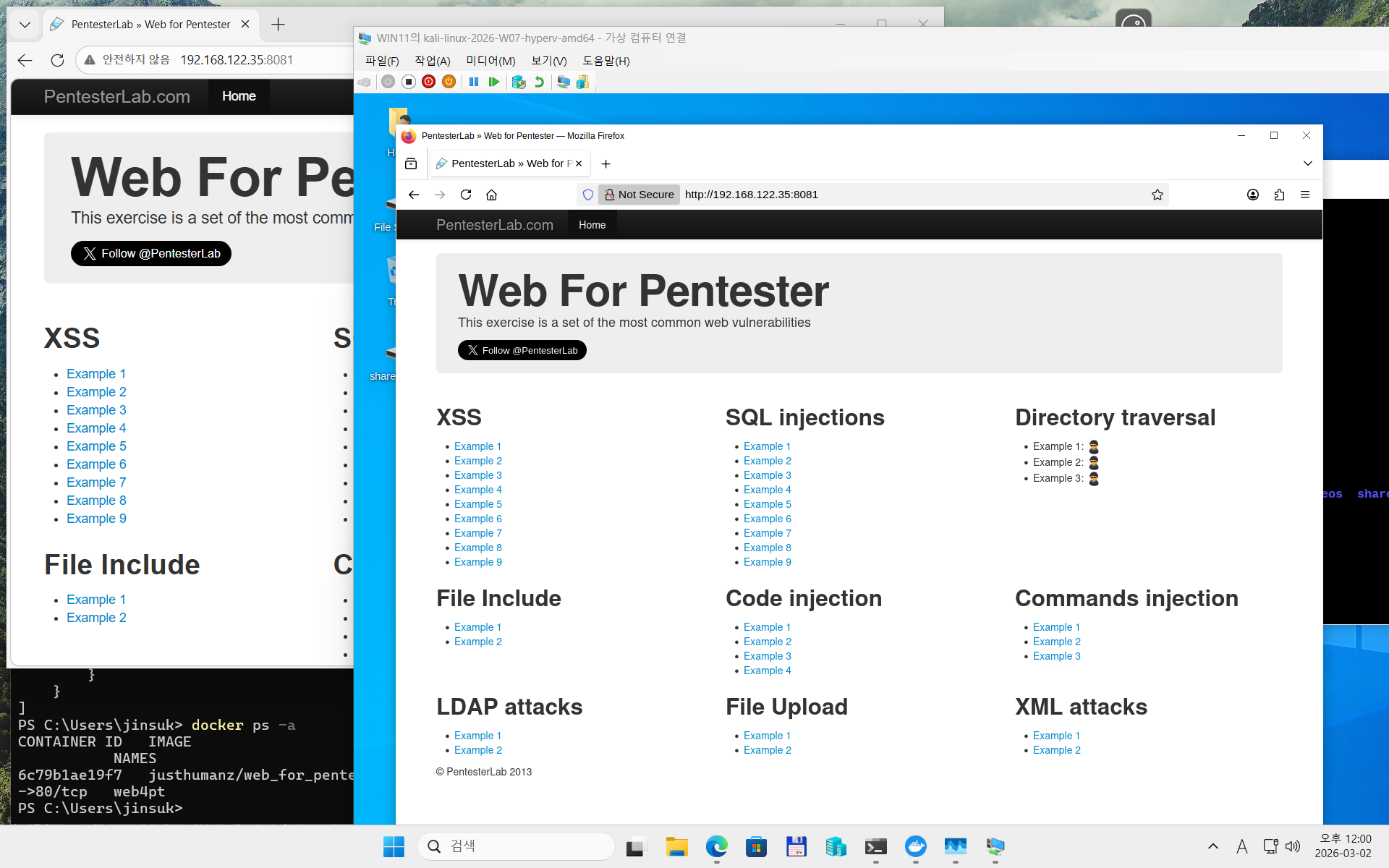Open File Upload Example 1 in Firefox

point(767,736)
